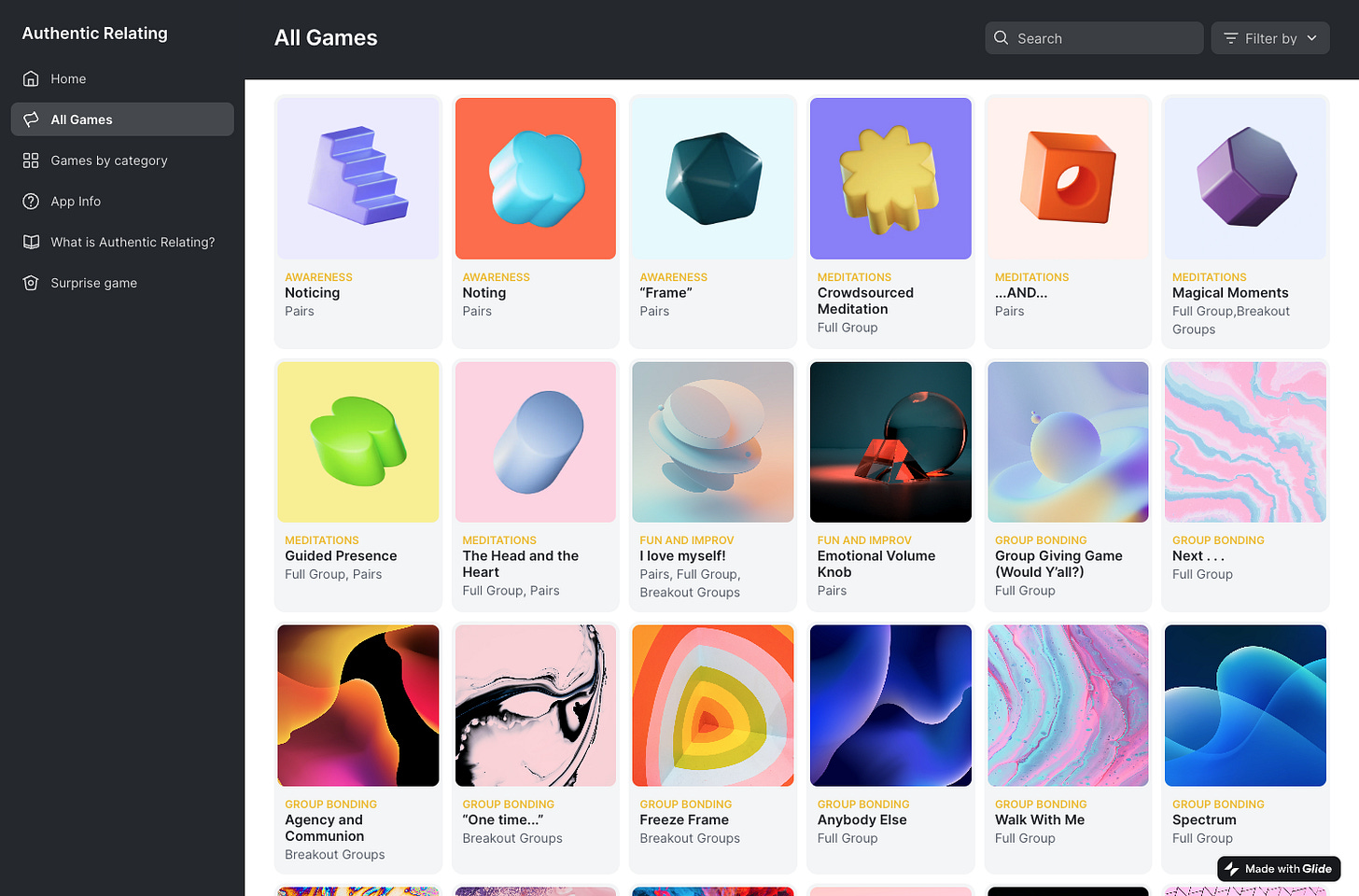Focus the Search input field

1094,38
